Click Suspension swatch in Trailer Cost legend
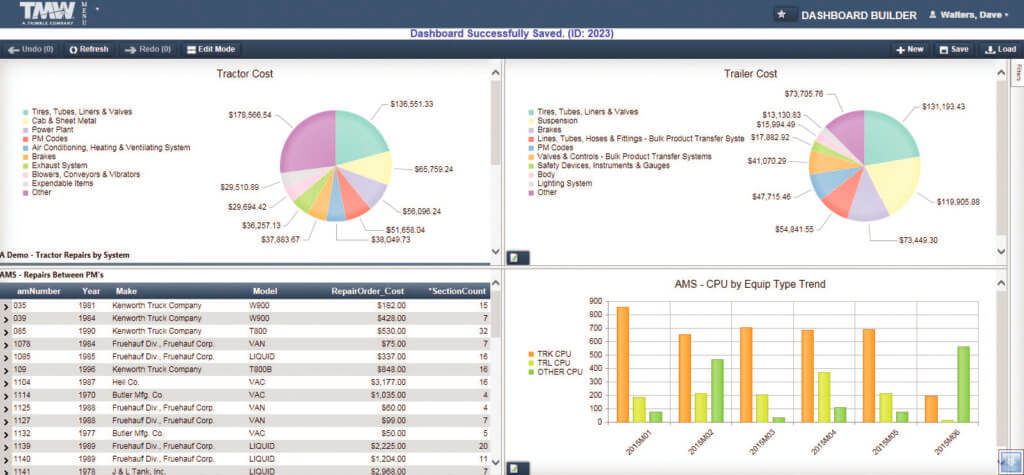The height and width of the screenshot is (475, 1024). 532,121
